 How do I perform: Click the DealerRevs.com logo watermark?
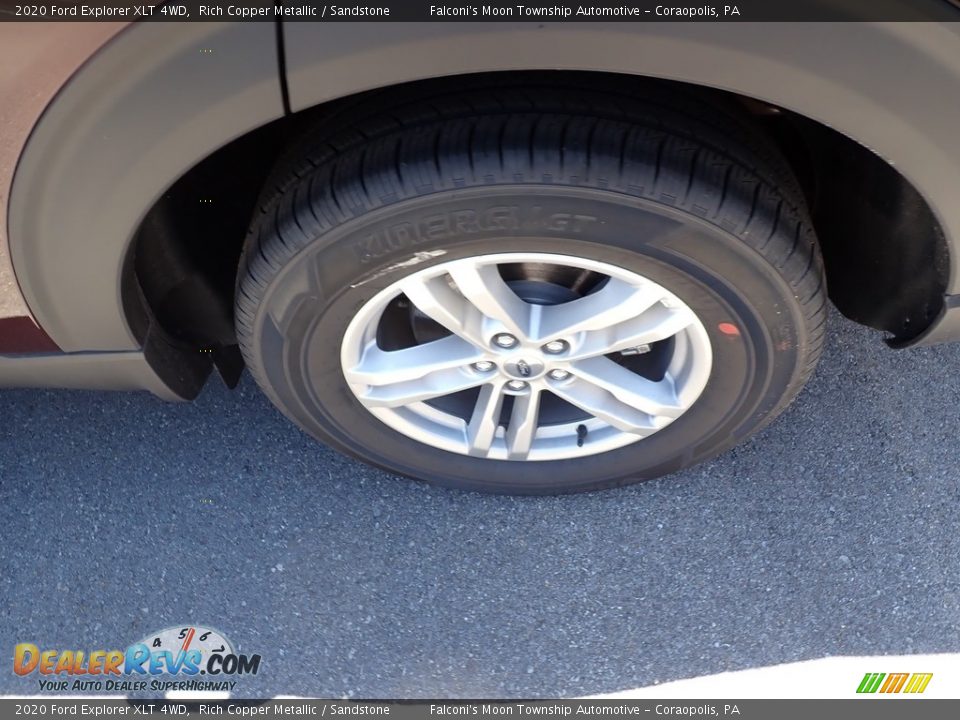click(137, 661)
